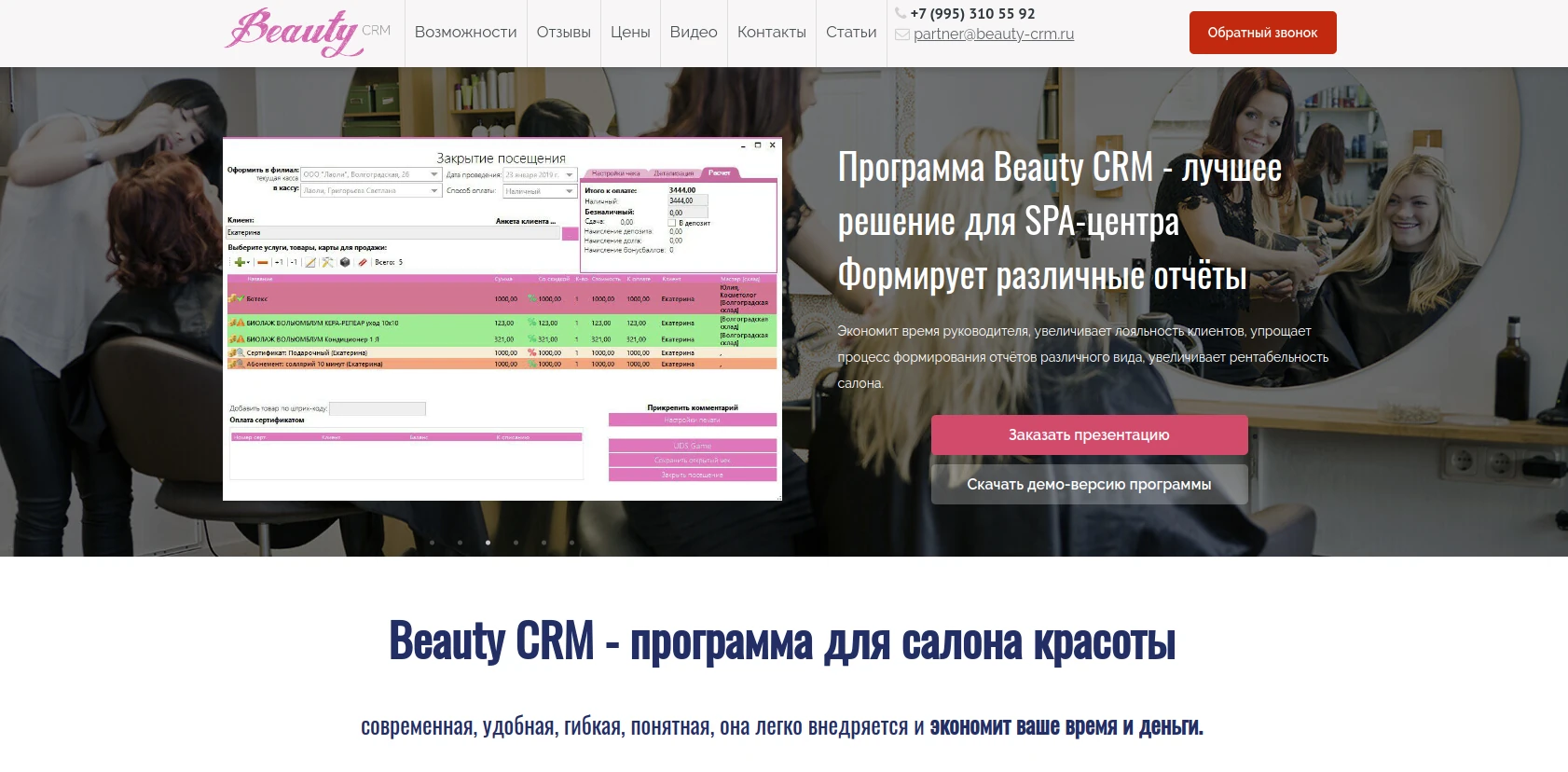Open the 'Статьи' menu item

pos(851,32)
